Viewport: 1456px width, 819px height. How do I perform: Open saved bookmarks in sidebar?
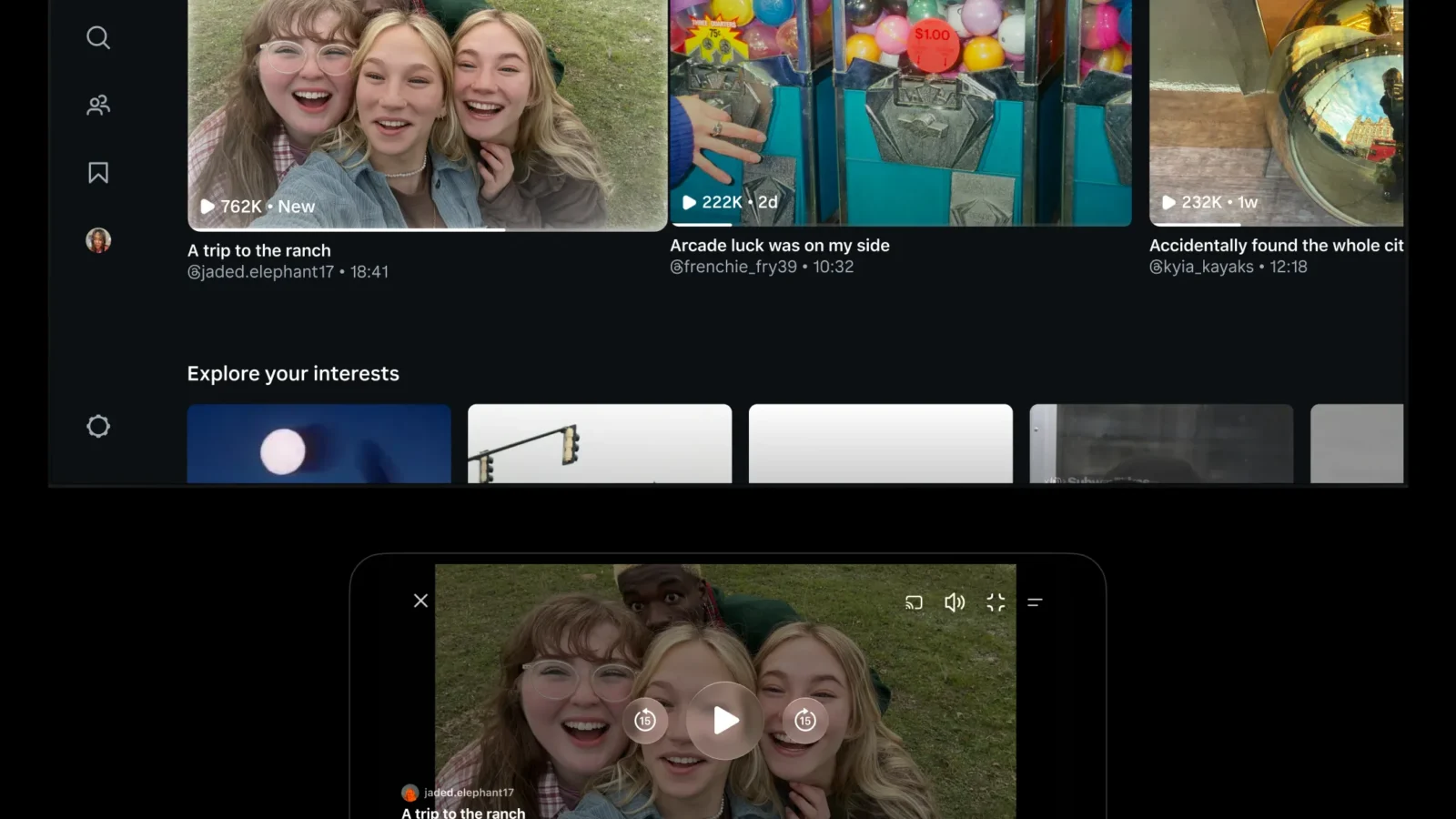point(98,173)
